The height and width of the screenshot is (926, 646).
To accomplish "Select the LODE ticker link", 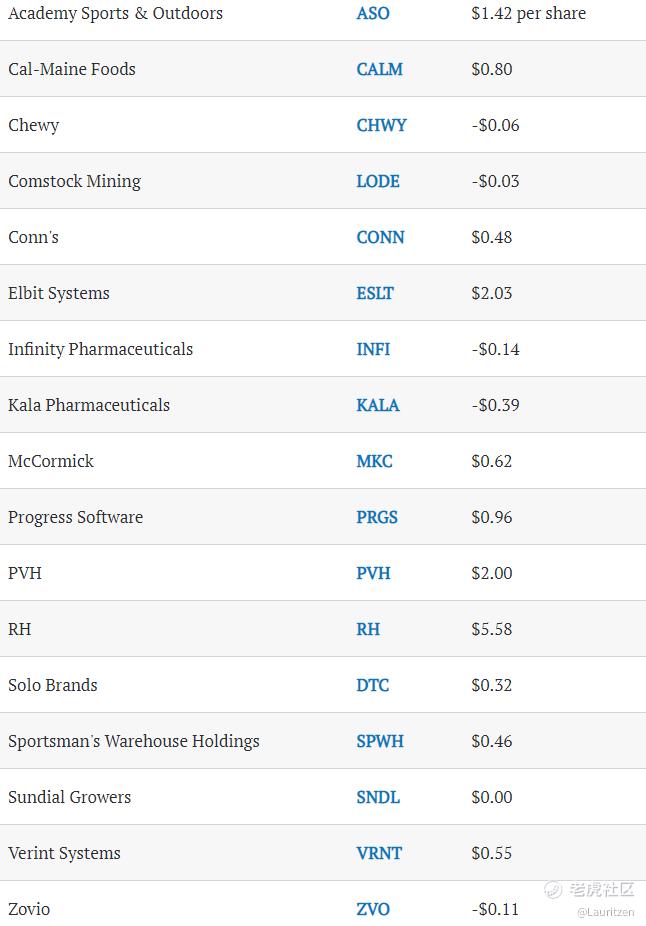I will (x=378, y=181).
